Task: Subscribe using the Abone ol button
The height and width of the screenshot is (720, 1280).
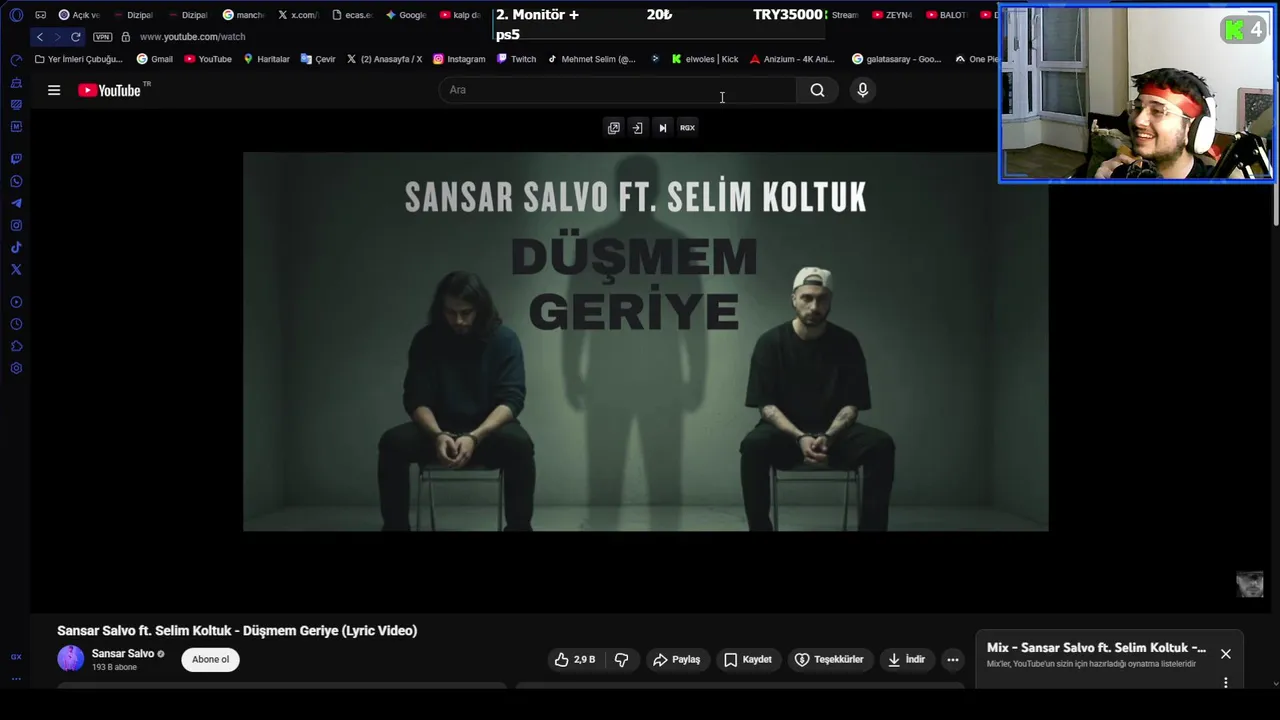Action: pyautogui.click(x=210, y=659)
